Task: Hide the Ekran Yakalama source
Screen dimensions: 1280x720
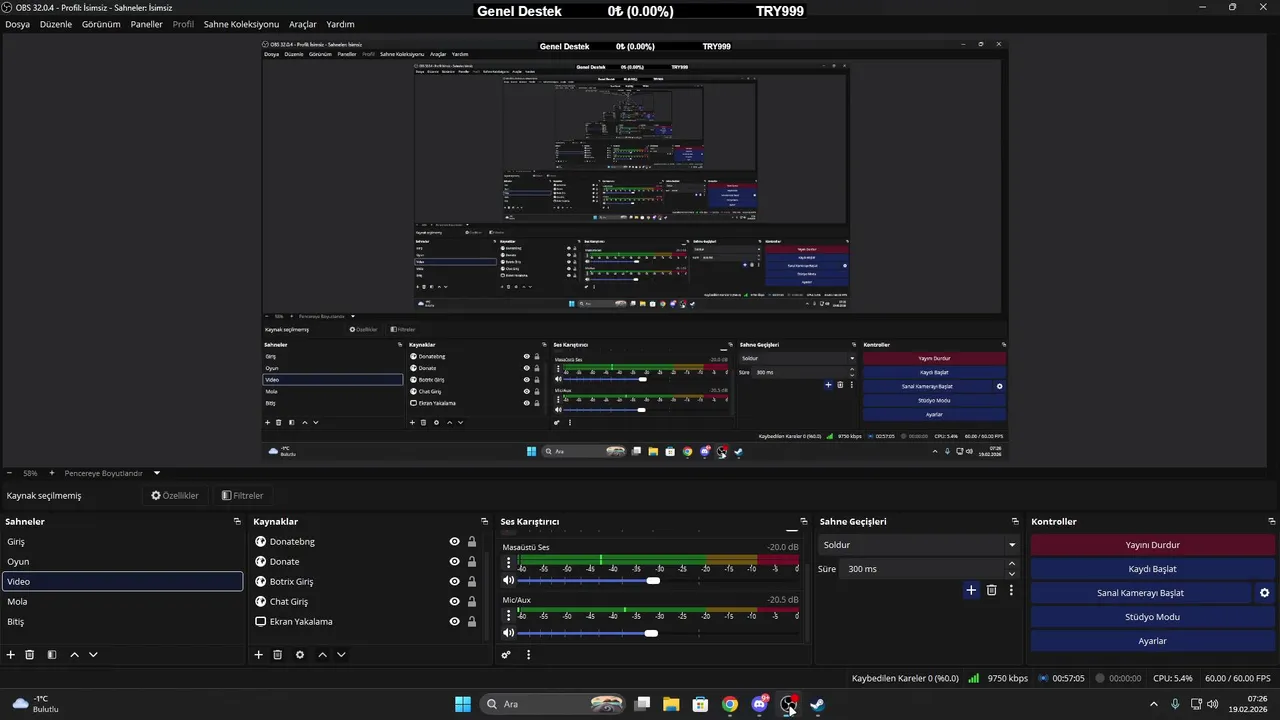Action: (454, 622)
